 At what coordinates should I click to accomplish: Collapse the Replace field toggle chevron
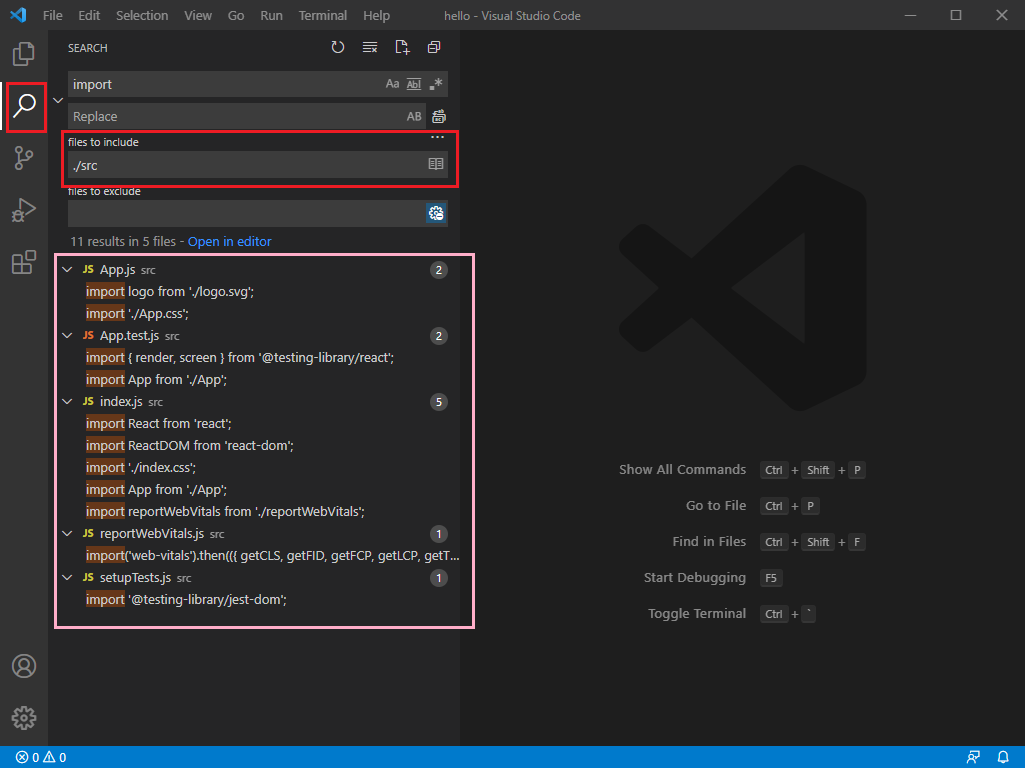[x=58, y=100]
